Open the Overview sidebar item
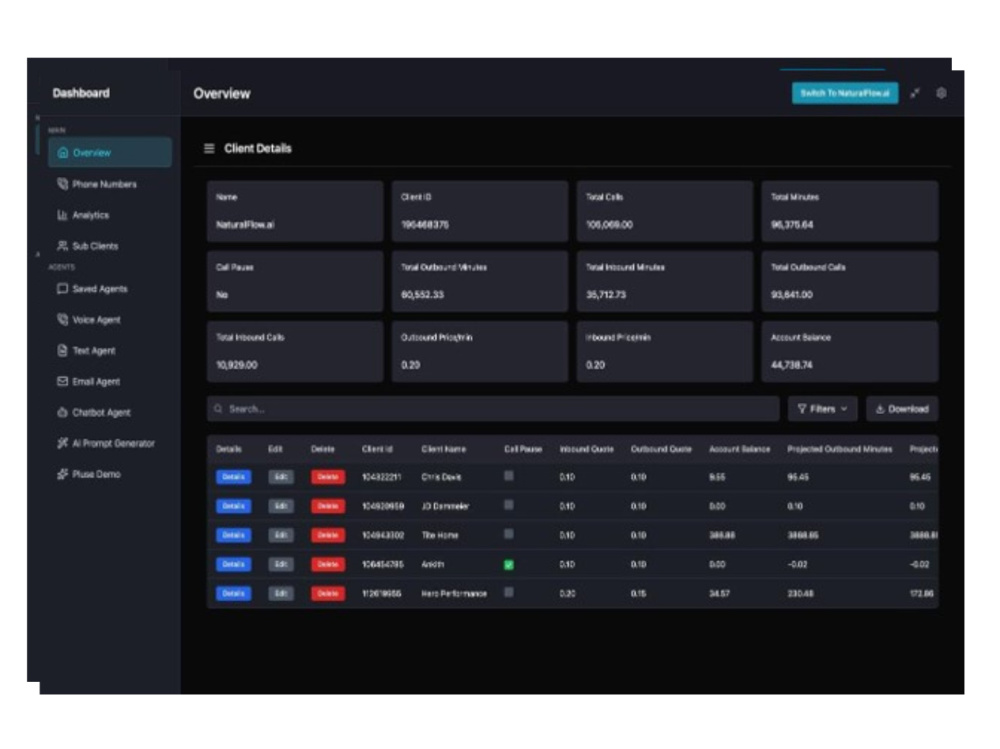Image resolution: width=1000 pixels, height=749 pixels. coord(110,152)
